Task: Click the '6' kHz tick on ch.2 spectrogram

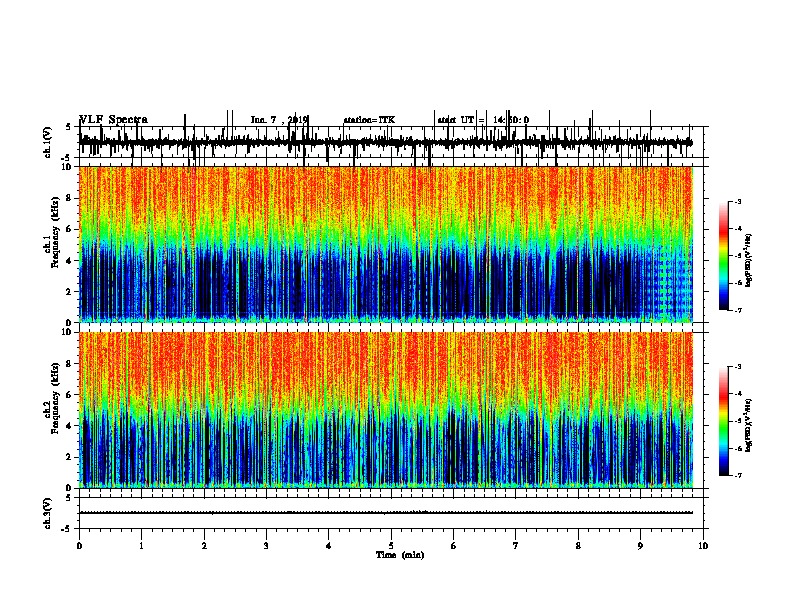Action: click(x=70, y=395)
